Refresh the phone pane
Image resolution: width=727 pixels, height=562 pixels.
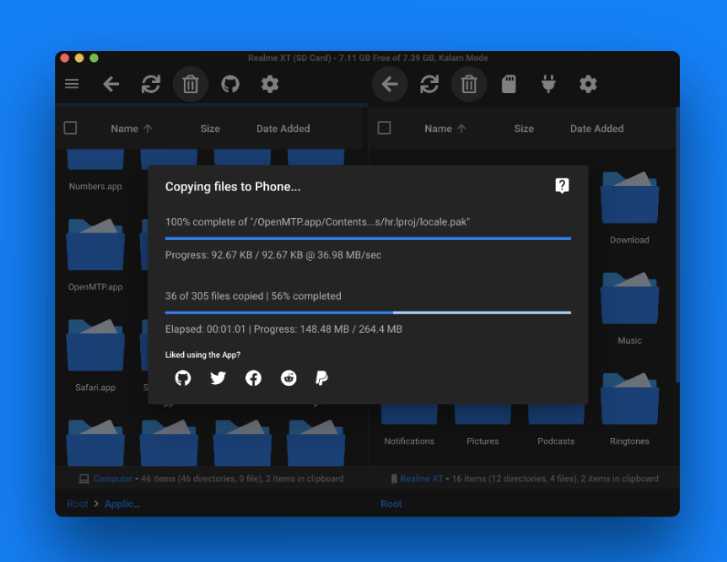(429, 84)
